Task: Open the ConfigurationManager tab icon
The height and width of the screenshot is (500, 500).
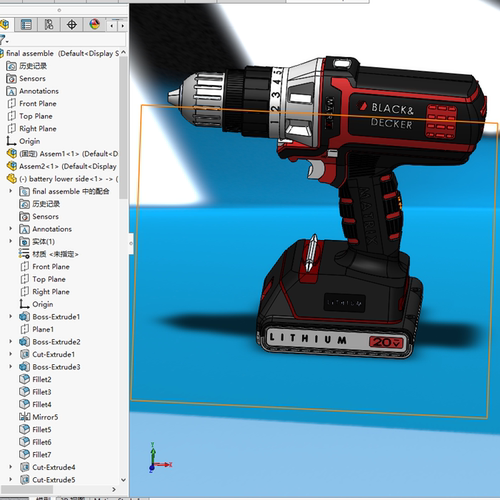Action: 49,24
